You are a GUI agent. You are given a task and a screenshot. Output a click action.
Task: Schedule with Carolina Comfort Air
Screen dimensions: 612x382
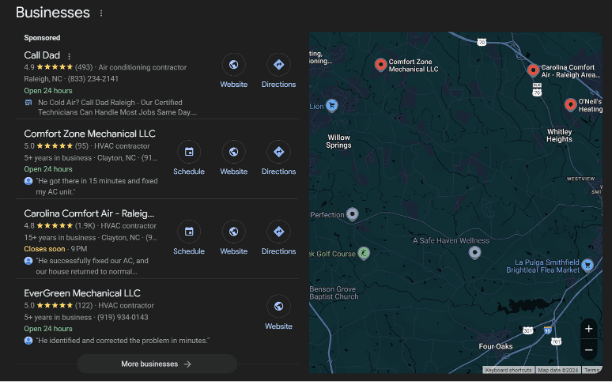(x=189, y=231)
